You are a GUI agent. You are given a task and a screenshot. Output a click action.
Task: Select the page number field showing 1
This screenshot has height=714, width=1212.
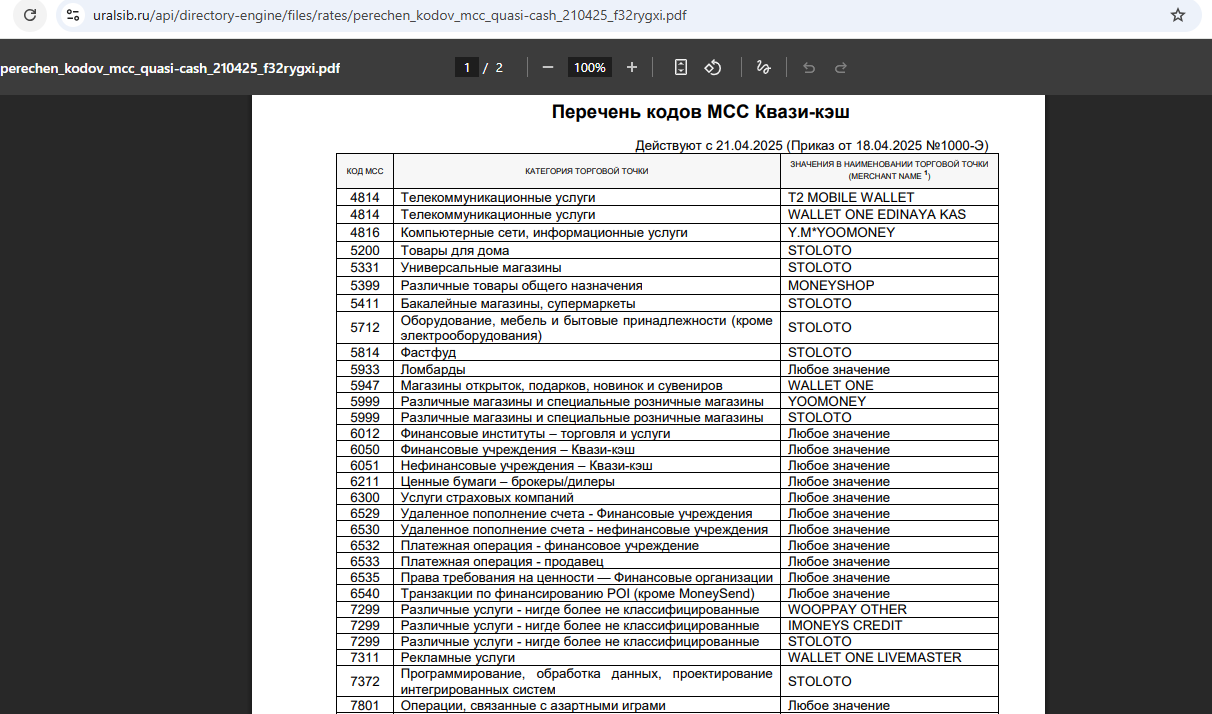[x=466, y=67]
